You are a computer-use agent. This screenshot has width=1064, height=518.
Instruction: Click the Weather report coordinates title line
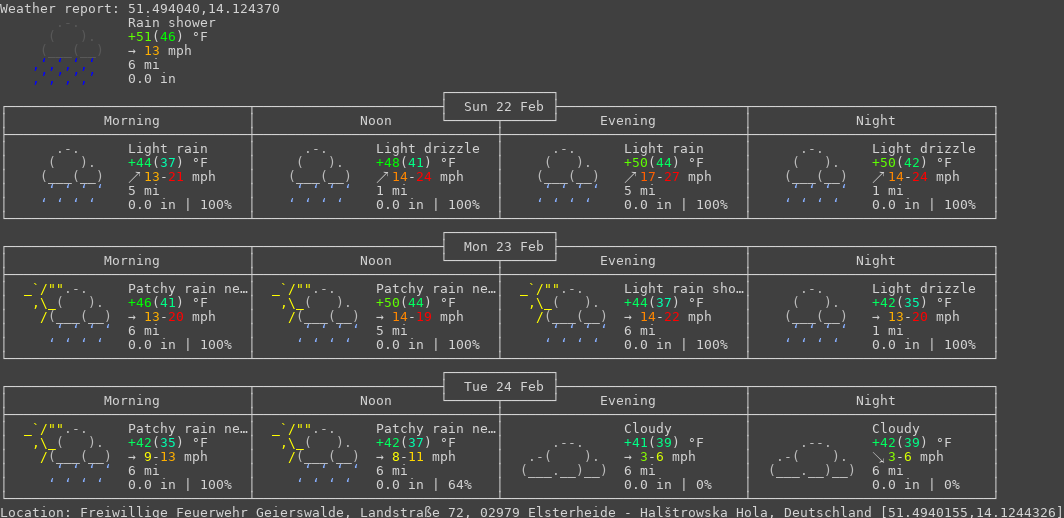[x=140, y=9]
